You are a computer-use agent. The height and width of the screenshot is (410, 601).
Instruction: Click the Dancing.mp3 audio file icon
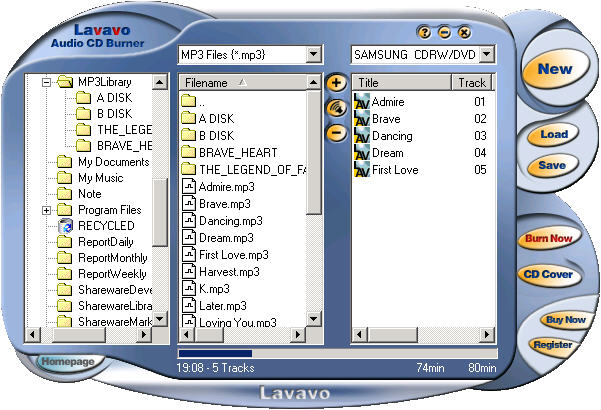(189, 221)
